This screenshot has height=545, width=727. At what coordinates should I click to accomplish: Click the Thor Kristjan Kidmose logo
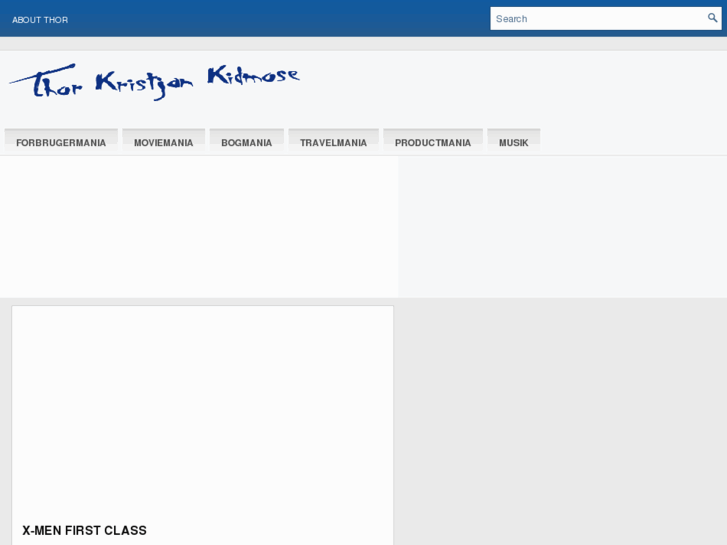pyautogui.click(x=154, y=82)
